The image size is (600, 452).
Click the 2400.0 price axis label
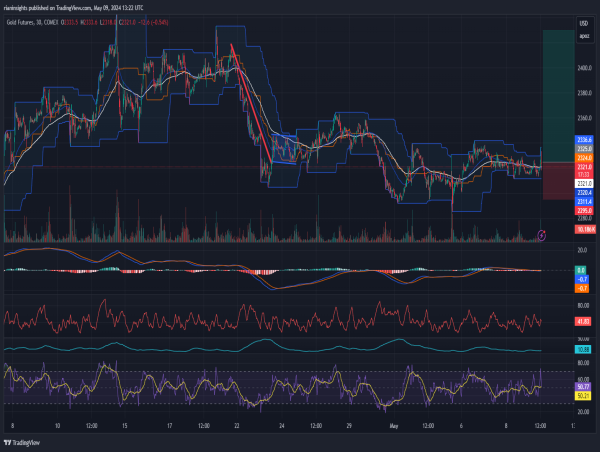click(584, 68)
